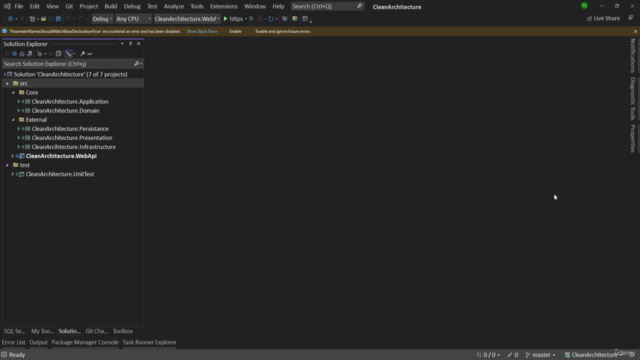Collapse the Core folder node

point(13,93)
